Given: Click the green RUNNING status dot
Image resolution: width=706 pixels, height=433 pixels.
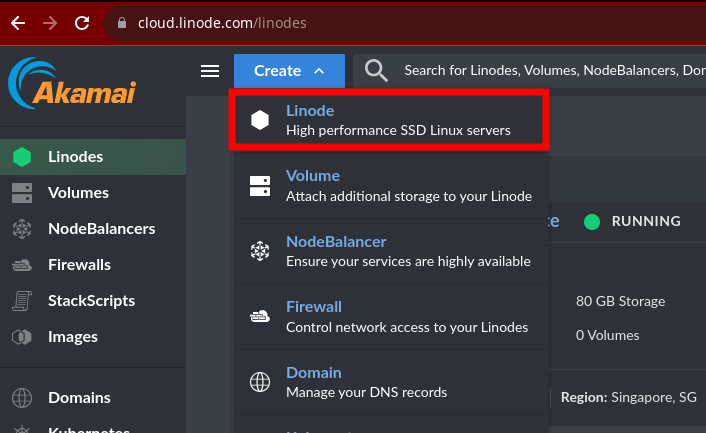Looking at the screenshot, I should coord(592,222).
